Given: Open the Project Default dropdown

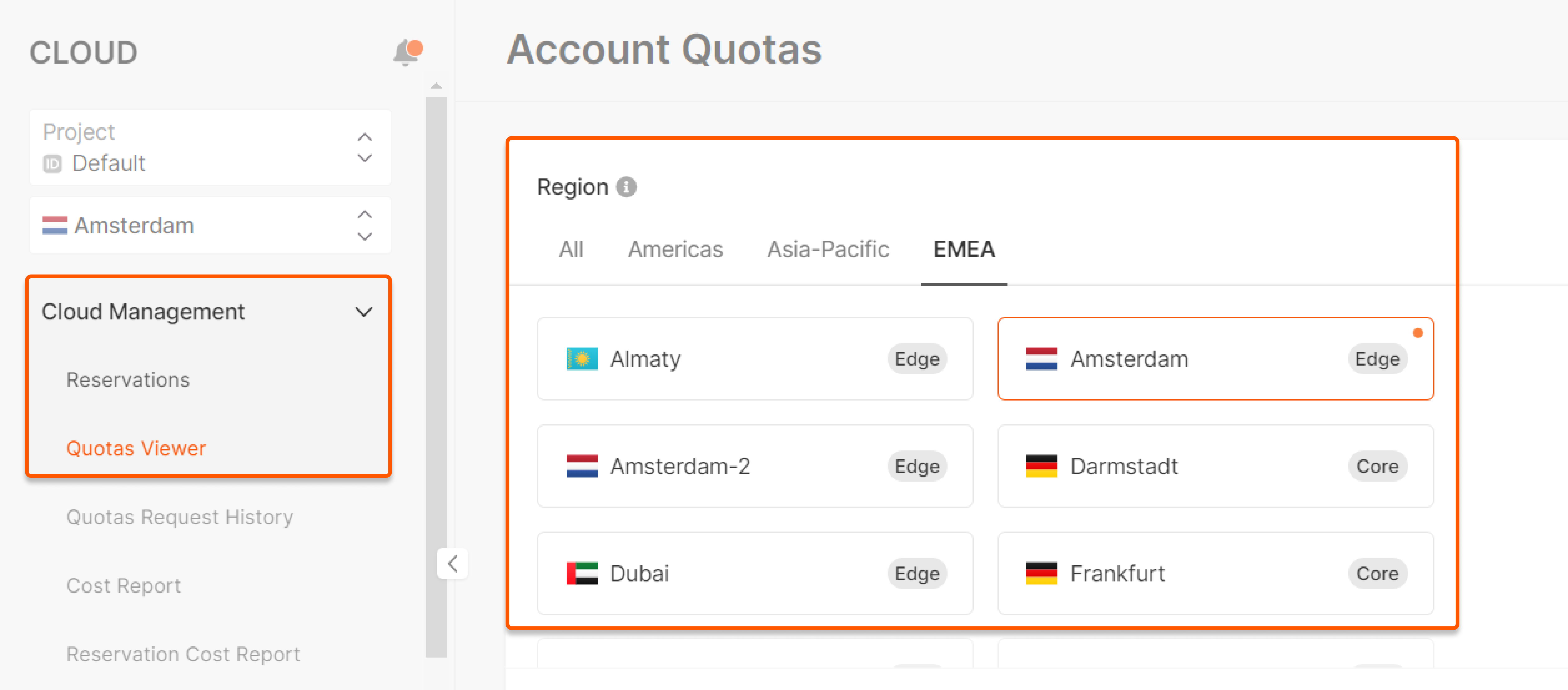Looking at the screenshot, I should pyautogui.click(x=210, y=147).
